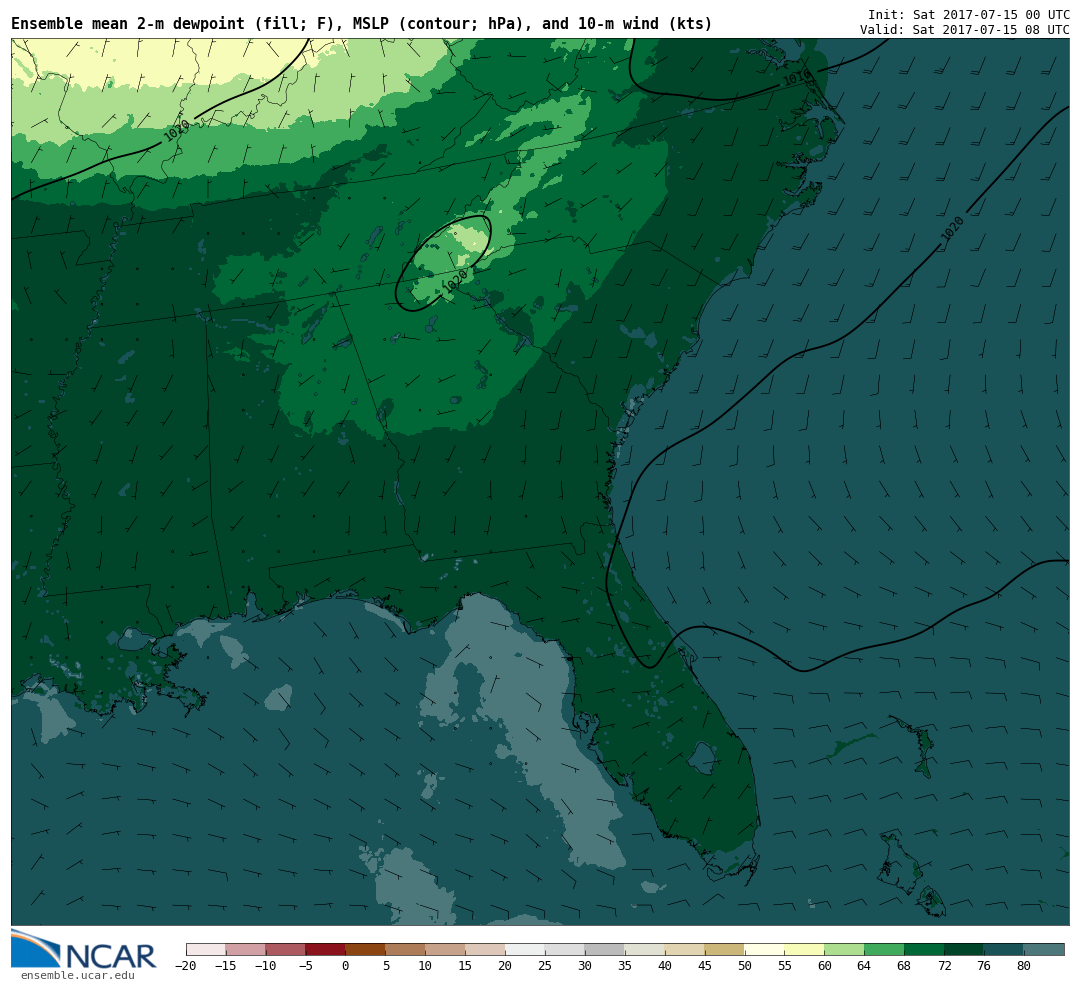Click the 1020 label on the northwest contour
This screenshot has height=988, width=1080.
coord(176,130)
